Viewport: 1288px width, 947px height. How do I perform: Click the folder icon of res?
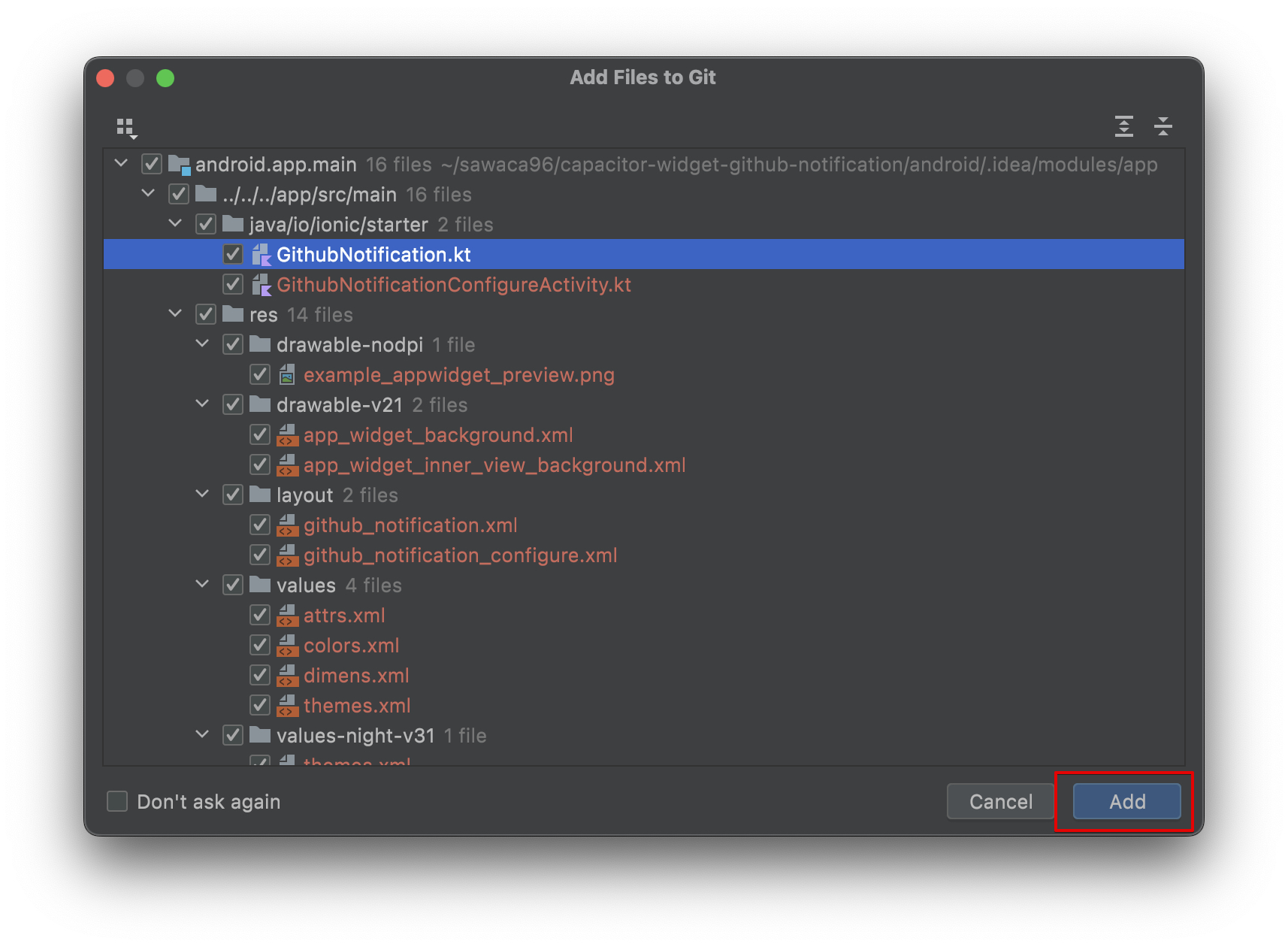[x=234, y=314]
